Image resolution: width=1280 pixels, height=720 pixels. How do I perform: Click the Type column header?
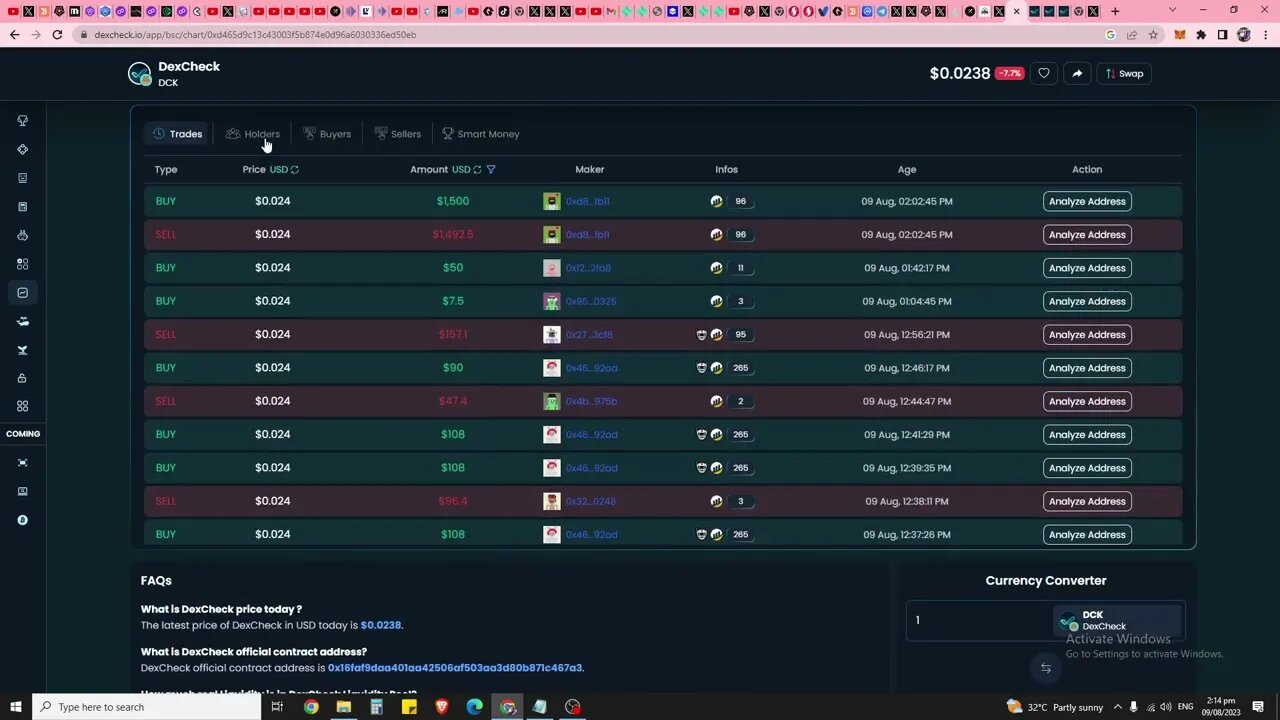click(x=166, y=170)
